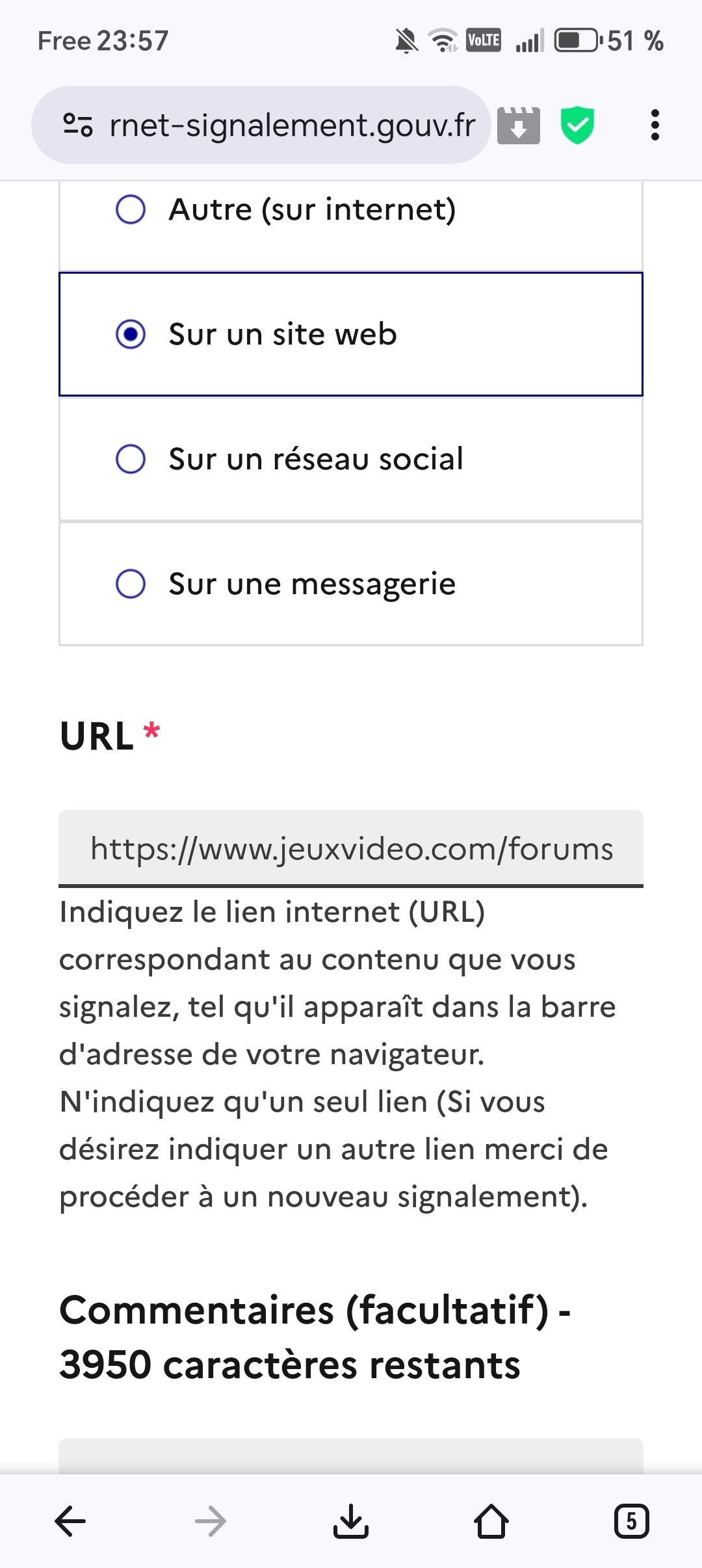
Task: Choose the 'Sur un réseau social' option
Action: pyautogui.click(x=351, y=459)
